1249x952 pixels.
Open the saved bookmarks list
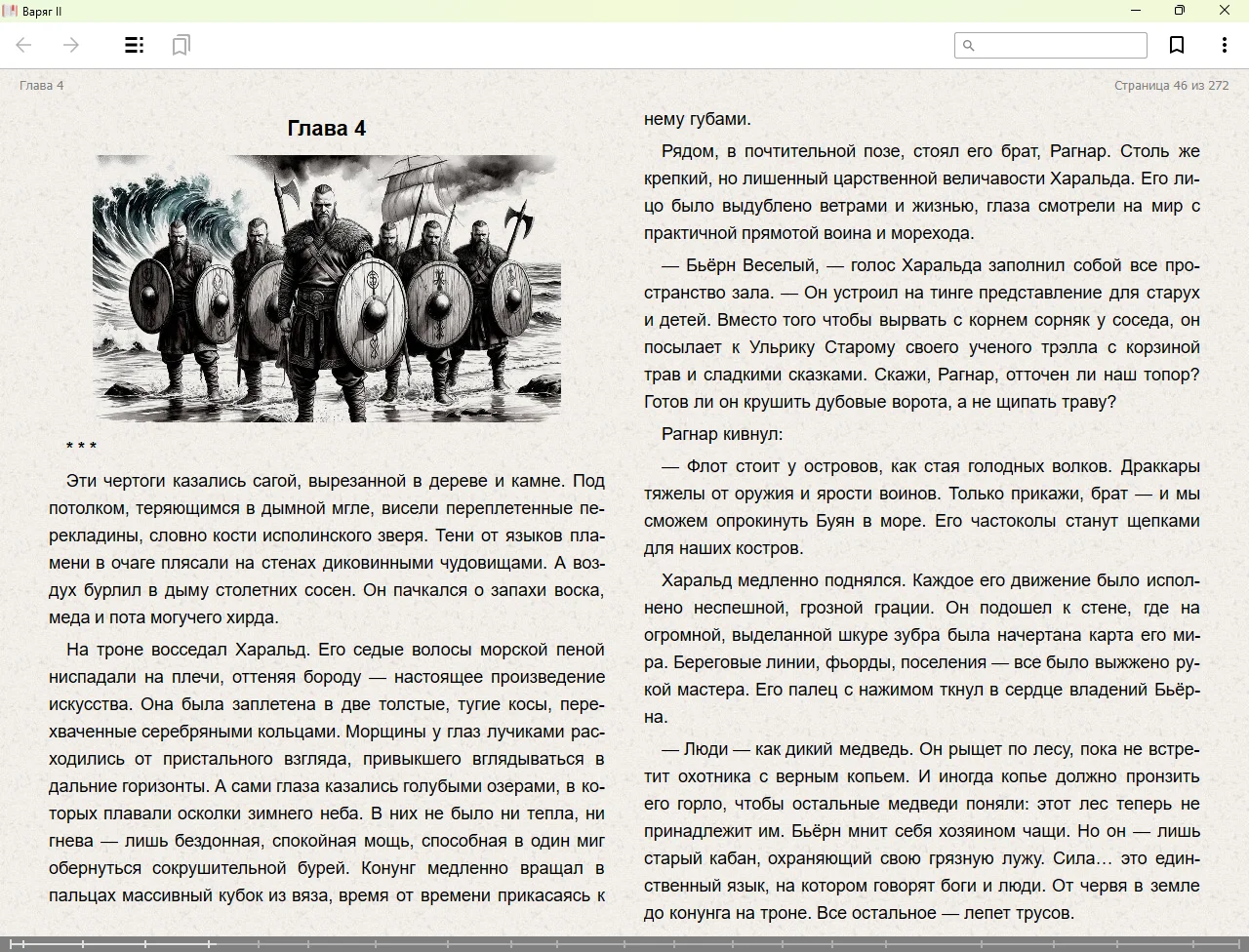tap(181, 45)
